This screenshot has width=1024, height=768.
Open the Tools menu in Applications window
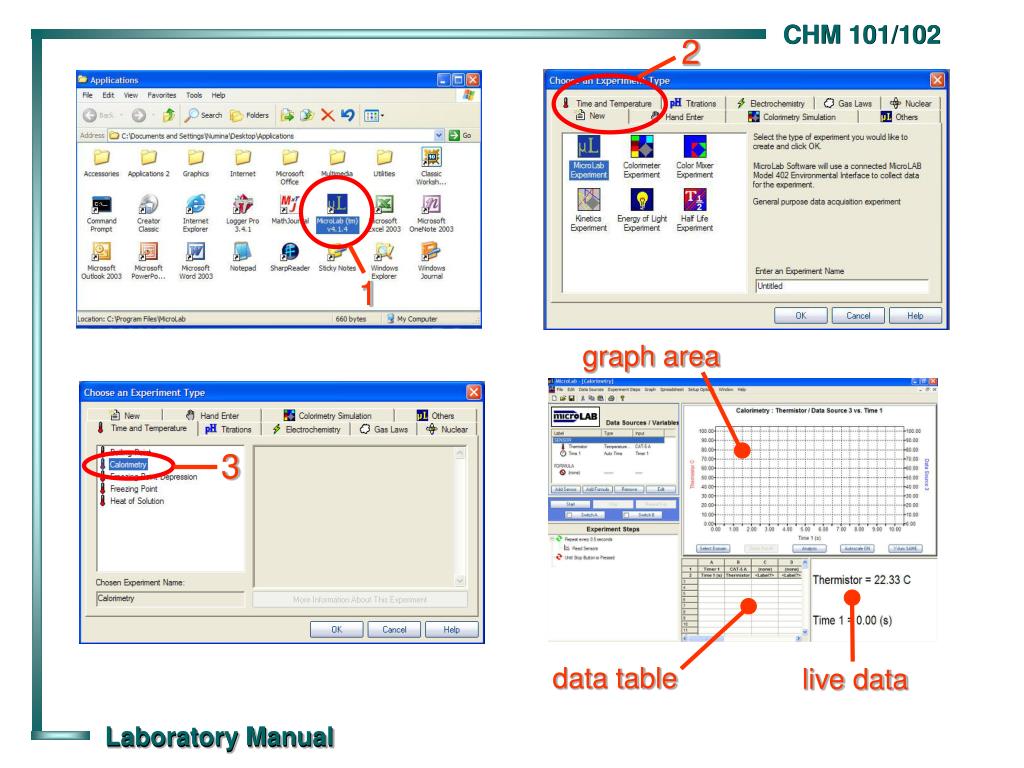pos(194,95)
